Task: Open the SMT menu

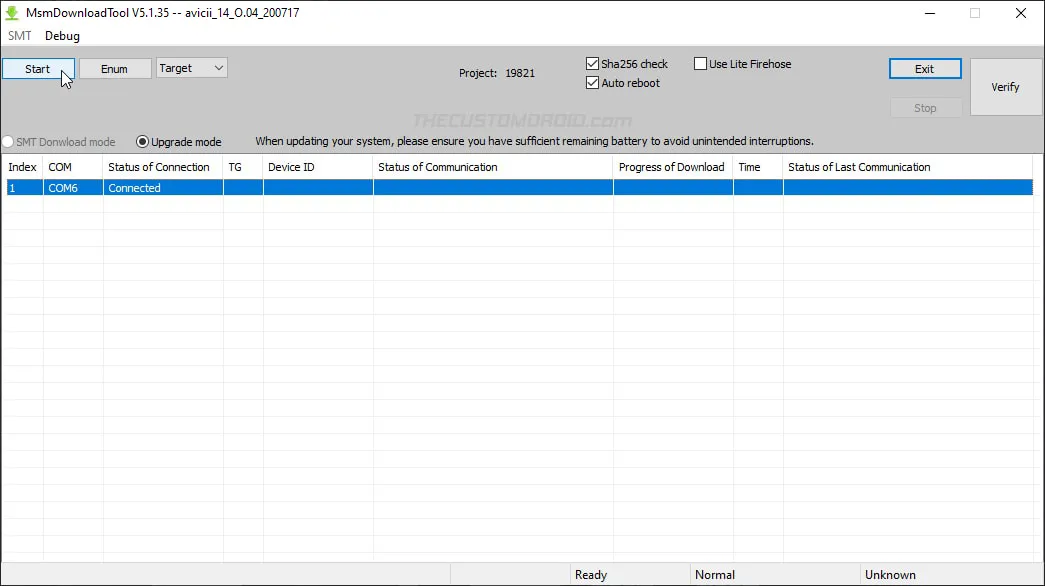Action: click(19, 35)
